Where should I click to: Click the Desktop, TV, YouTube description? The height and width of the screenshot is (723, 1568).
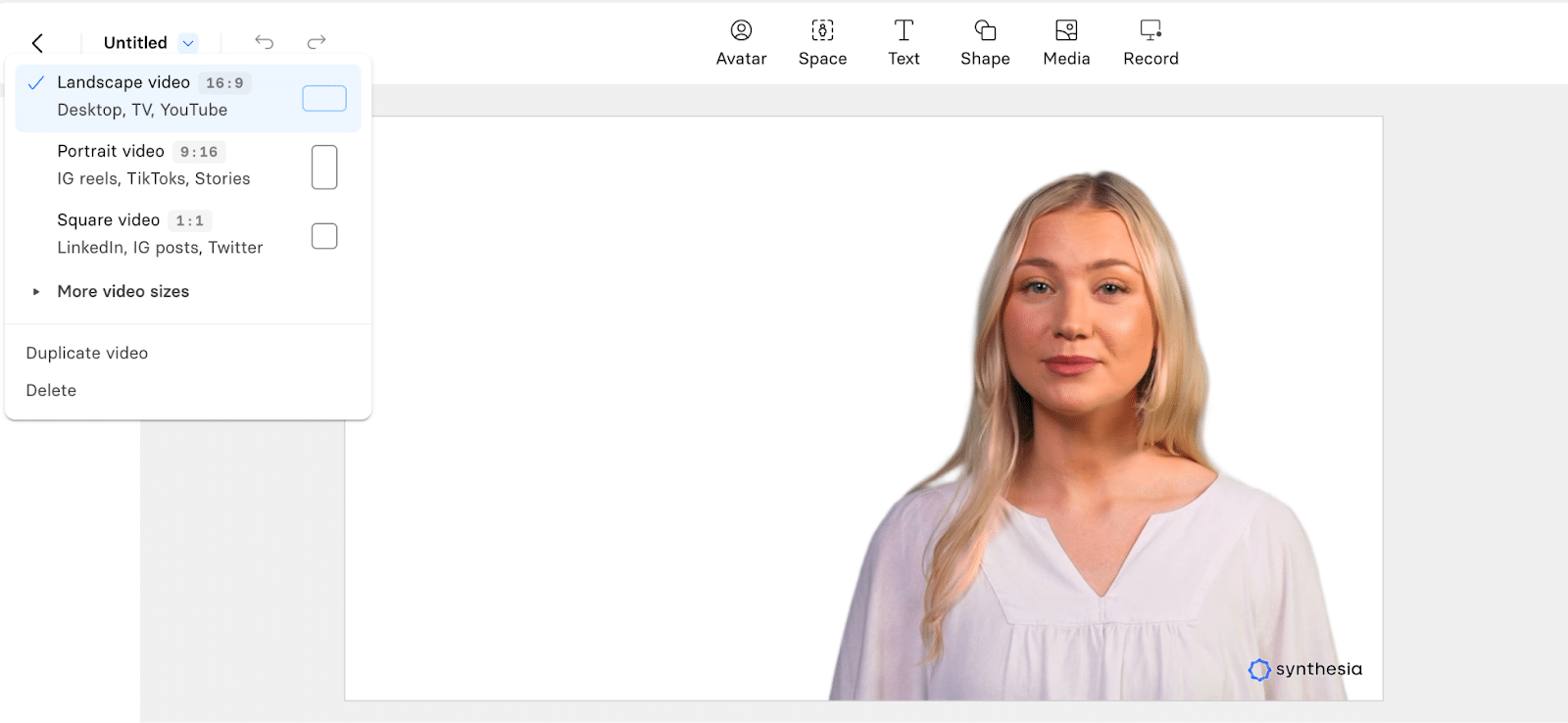(142, 110)
